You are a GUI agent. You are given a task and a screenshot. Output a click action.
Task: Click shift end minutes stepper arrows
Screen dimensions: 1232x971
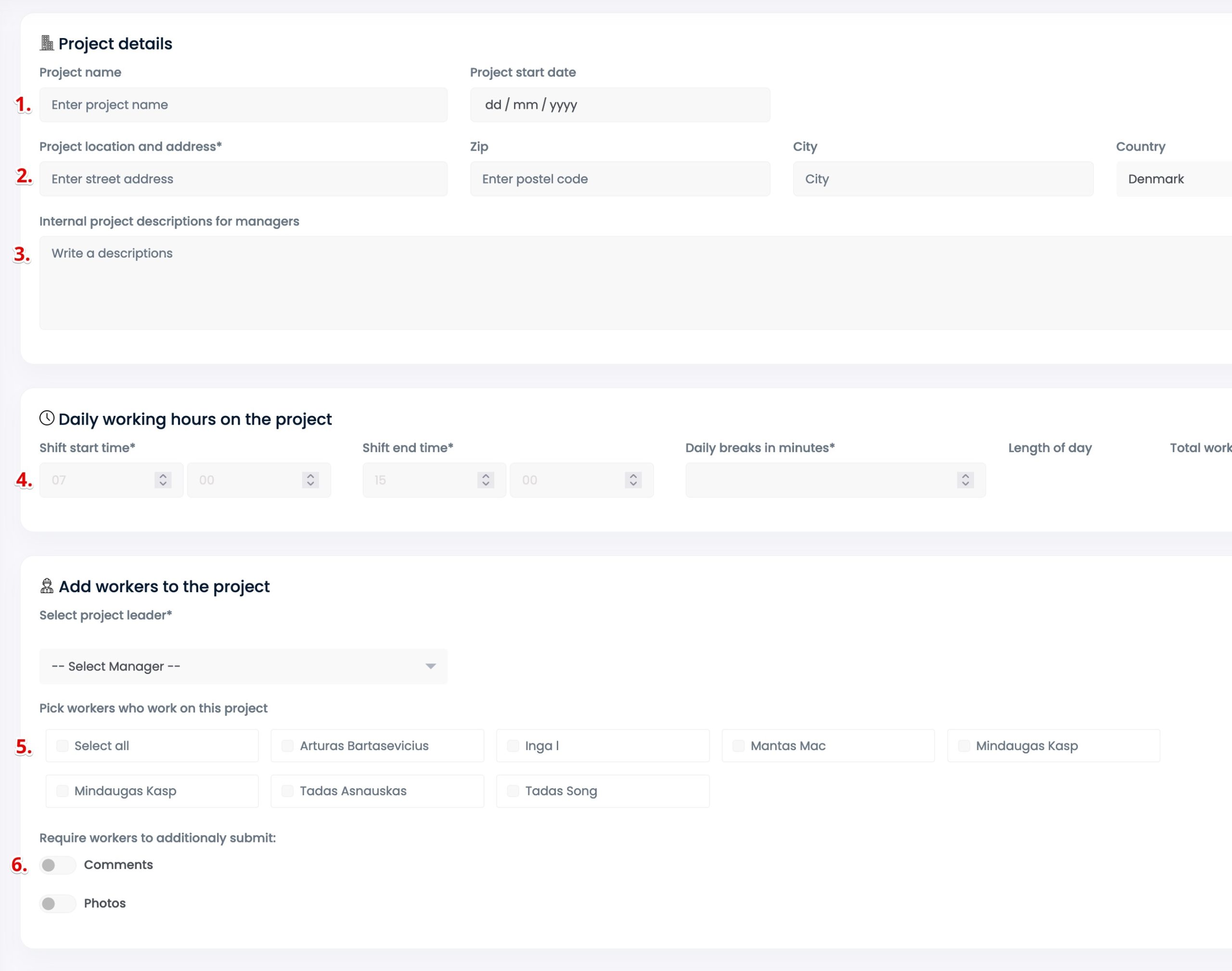click(633, 480)
